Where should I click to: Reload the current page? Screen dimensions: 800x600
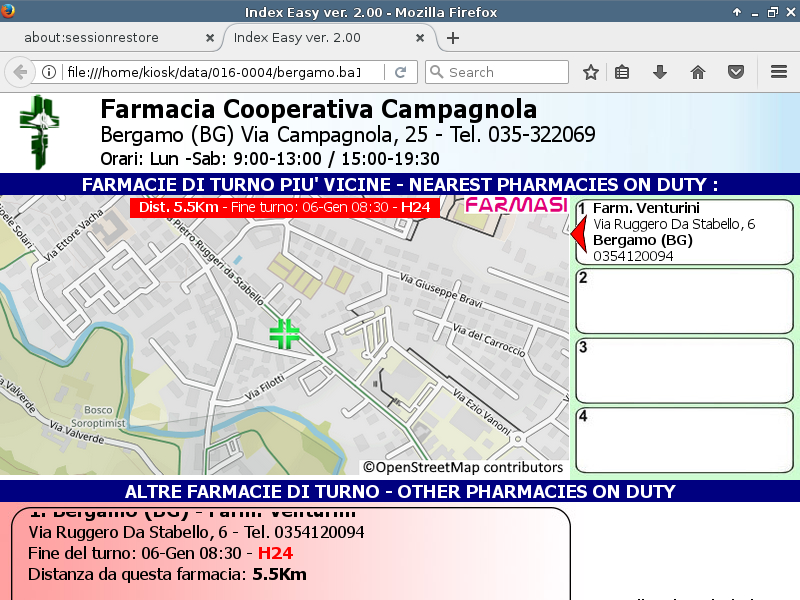(x=400, y=72)
